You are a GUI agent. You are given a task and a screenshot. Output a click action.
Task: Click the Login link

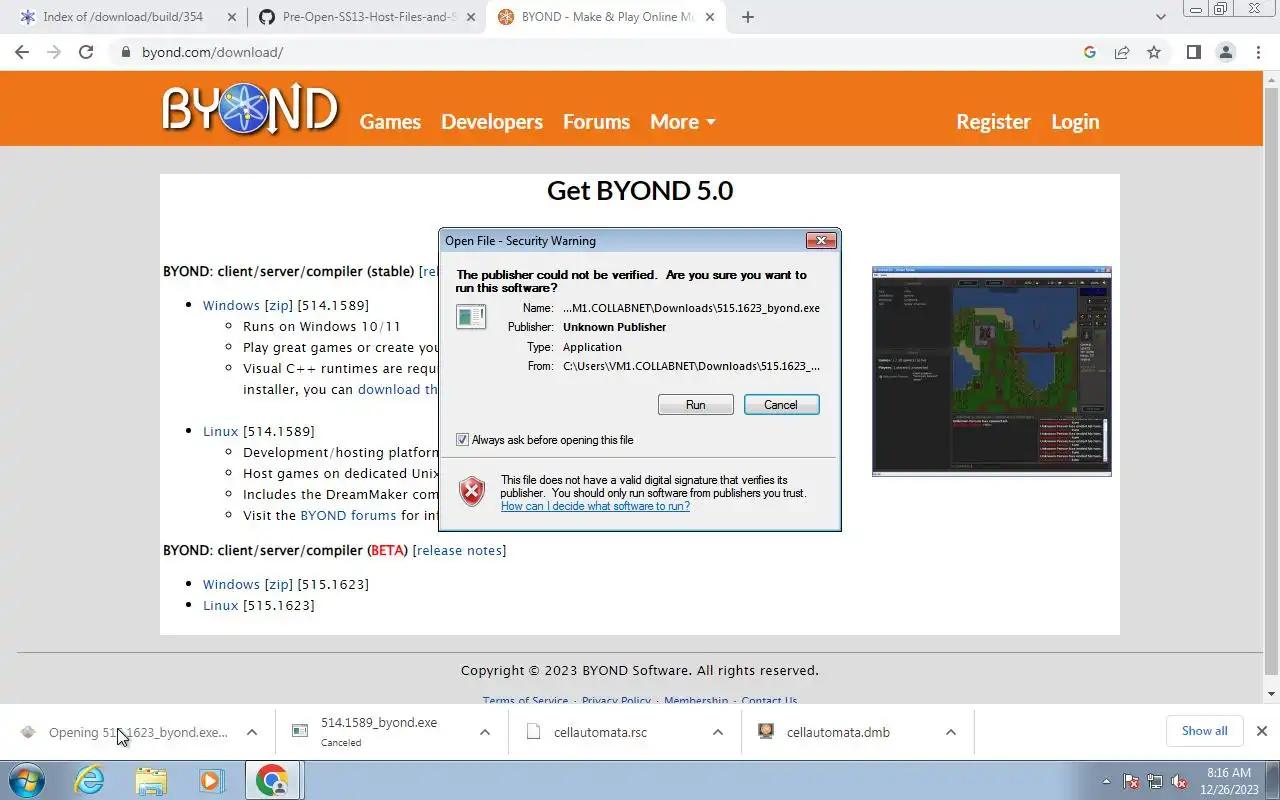(1075, 121)
